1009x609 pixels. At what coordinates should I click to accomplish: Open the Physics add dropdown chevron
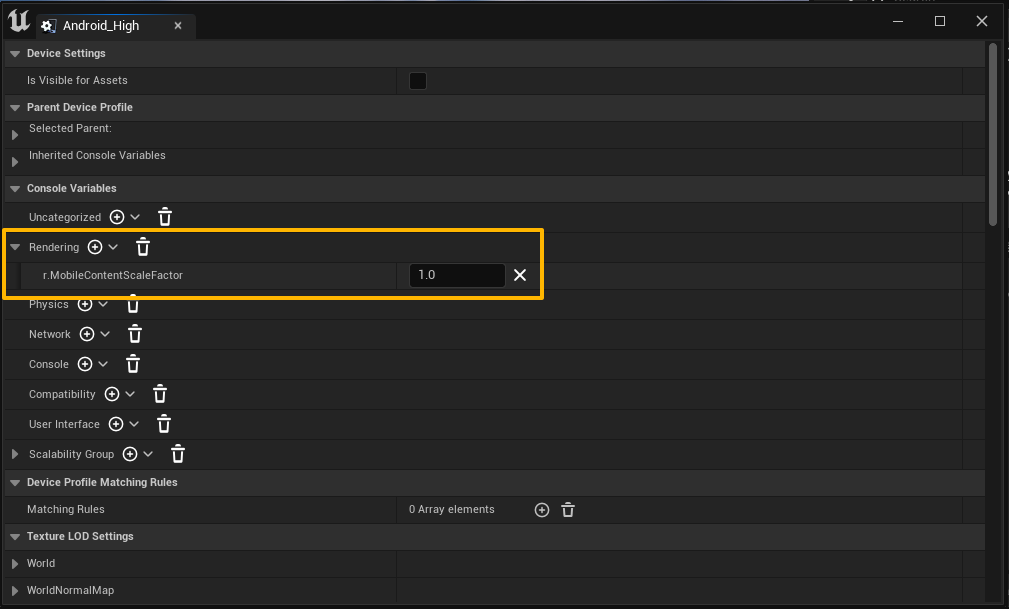point(103,304)
